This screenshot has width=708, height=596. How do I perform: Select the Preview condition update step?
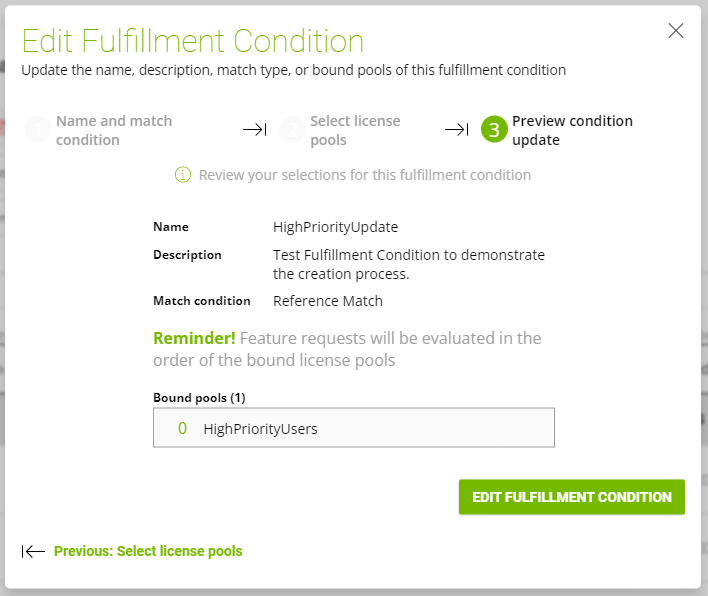coord(572,130)
